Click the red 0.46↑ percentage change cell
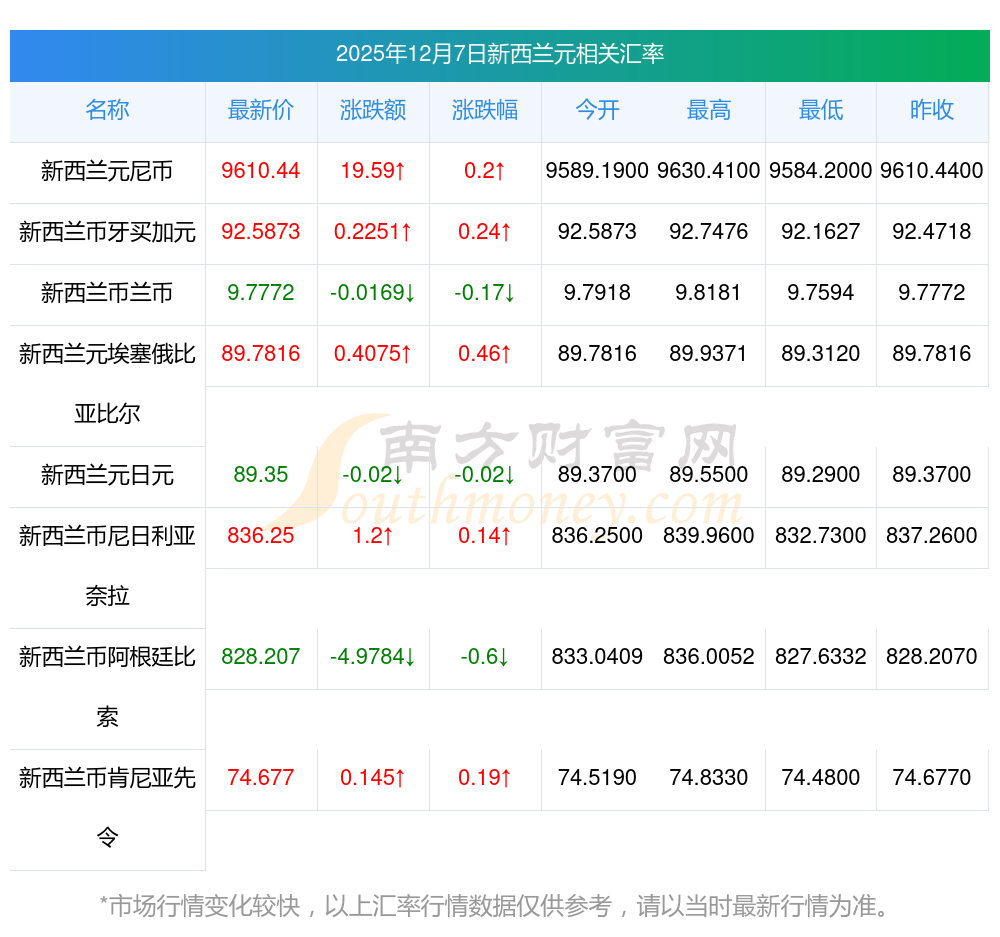Screen dimensions: 1000x937 click(x=485, y=354)
